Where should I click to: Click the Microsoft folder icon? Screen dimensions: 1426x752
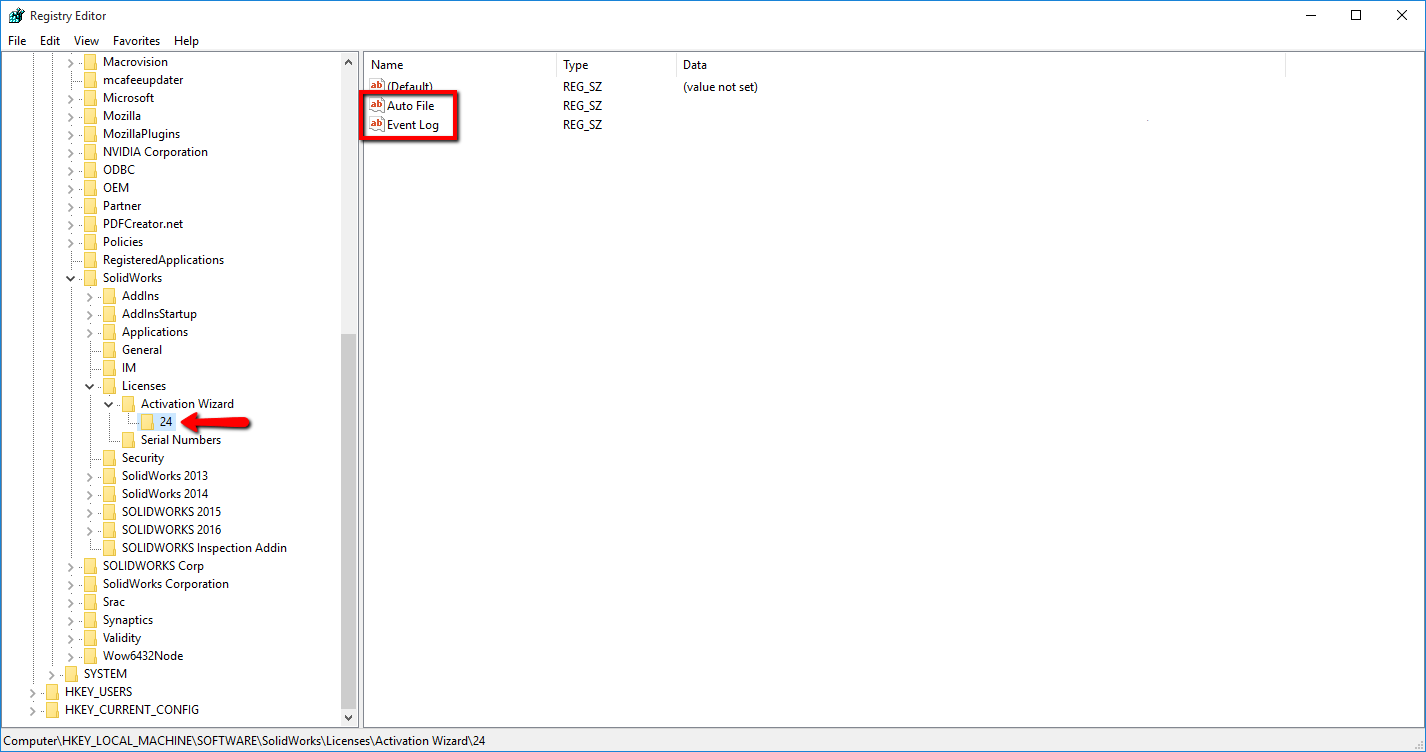point(92,98)
